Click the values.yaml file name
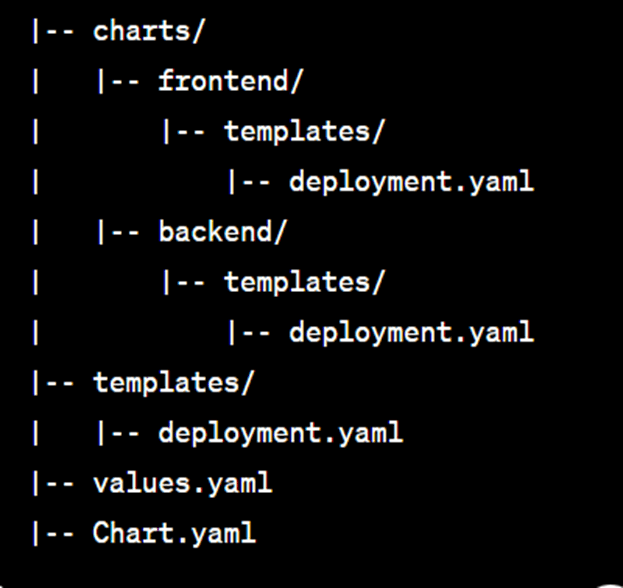The height and width of the screenshot is (588, 623). 182,484
